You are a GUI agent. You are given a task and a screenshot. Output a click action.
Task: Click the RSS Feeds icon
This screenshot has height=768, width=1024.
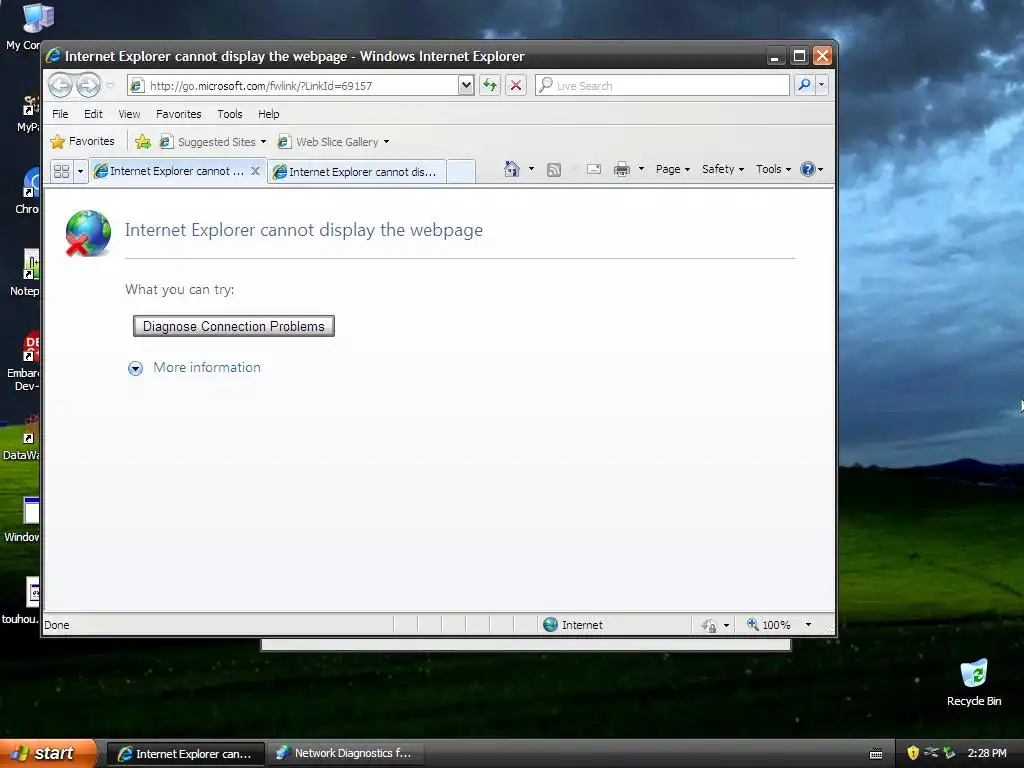click(554, 170)
